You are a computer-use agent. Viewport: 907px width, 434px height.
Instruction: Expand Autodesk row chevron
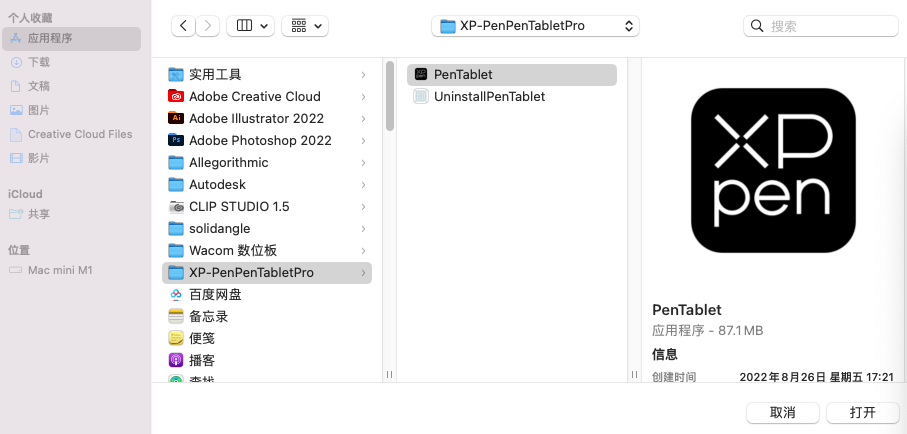pos(363,185)
